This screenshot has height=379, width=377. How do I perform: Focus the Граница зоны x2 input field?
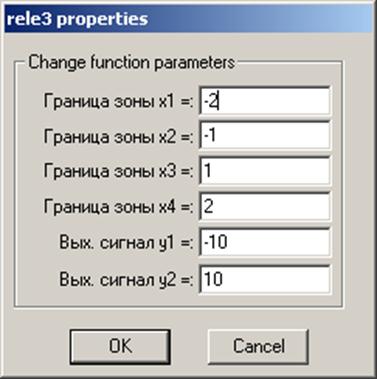coord(265,136)
